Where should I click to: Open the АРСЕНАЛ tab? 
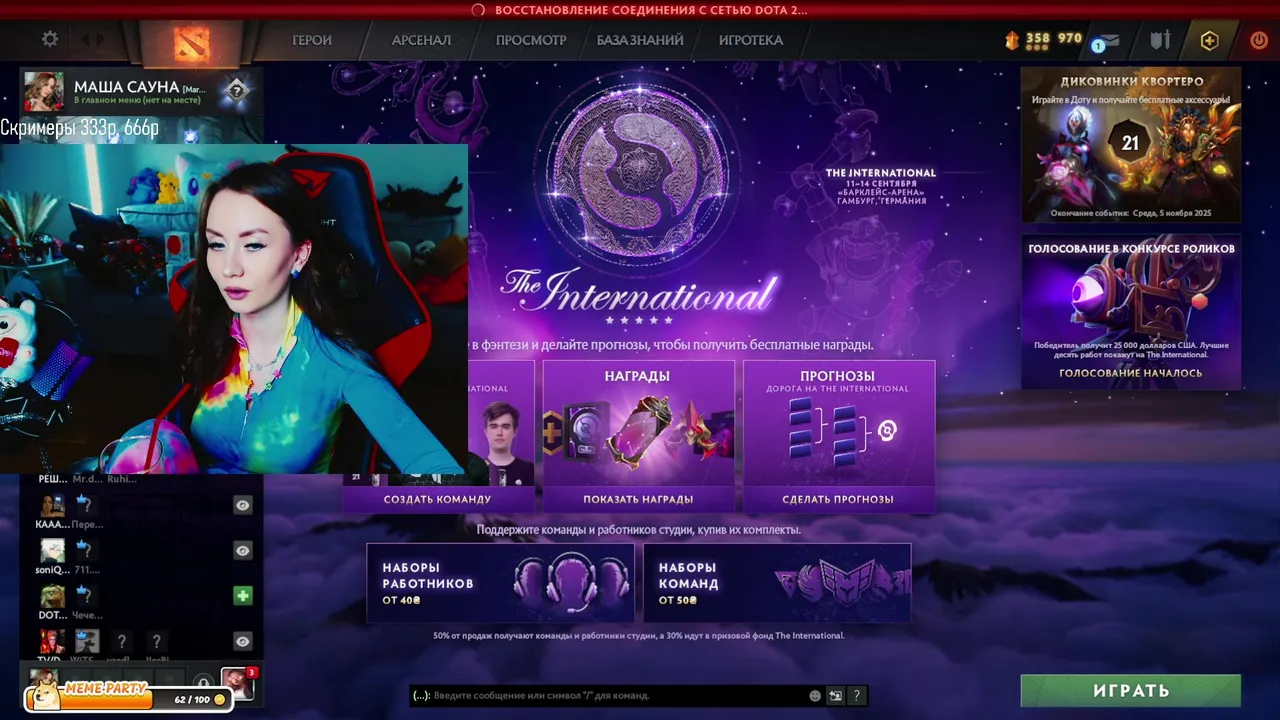point(421,40)
